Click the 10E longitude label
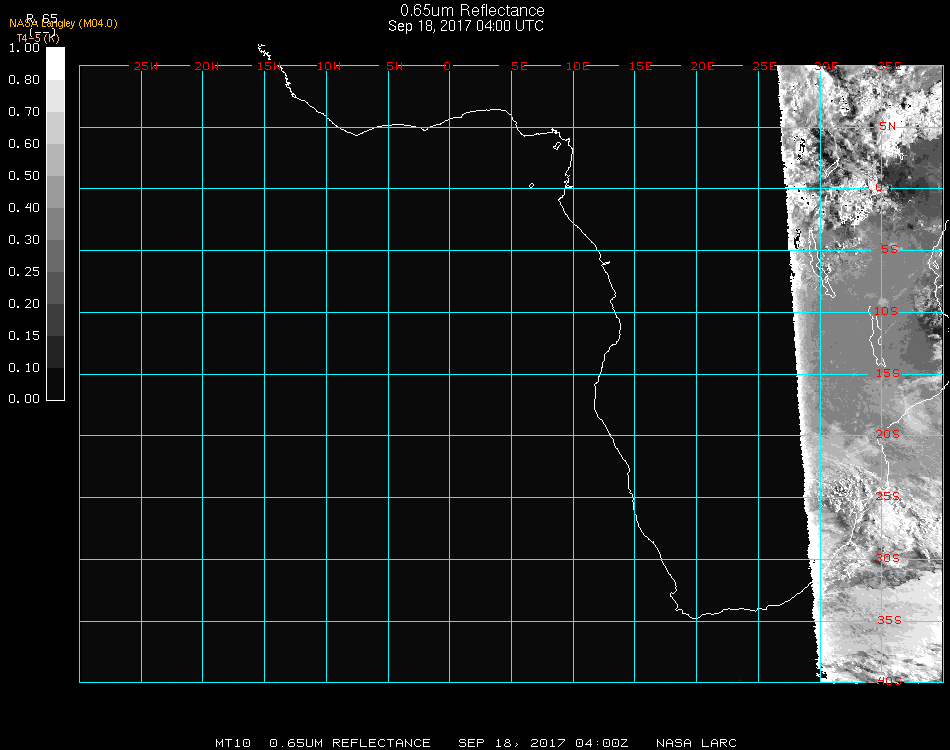This screenshot has height=750, width=950. [x=578, y=66]
